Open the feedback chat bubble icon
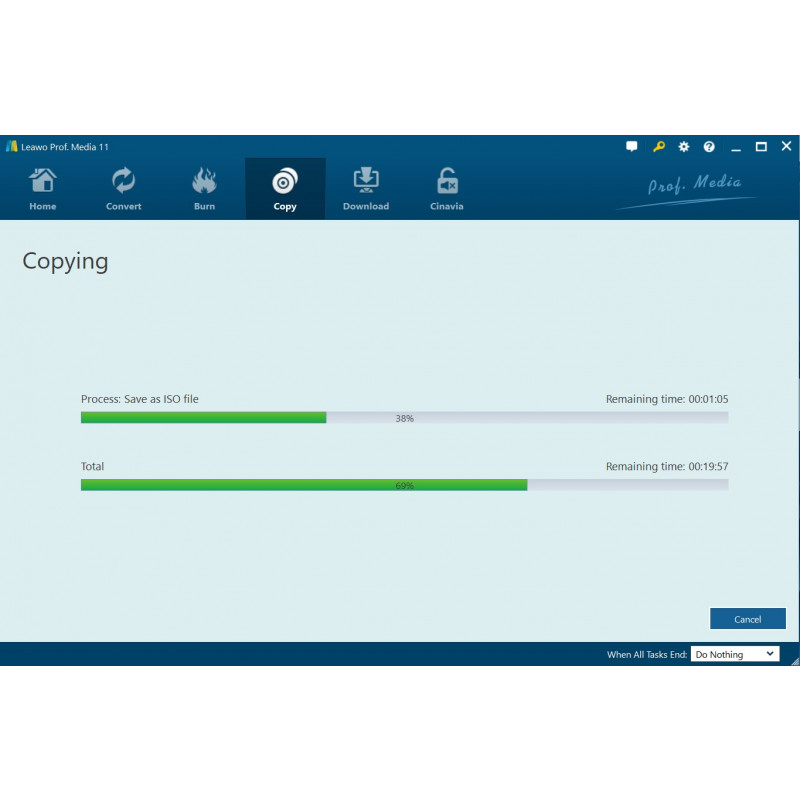The width and height of the screenshot is (800, 800). [632, 147]
